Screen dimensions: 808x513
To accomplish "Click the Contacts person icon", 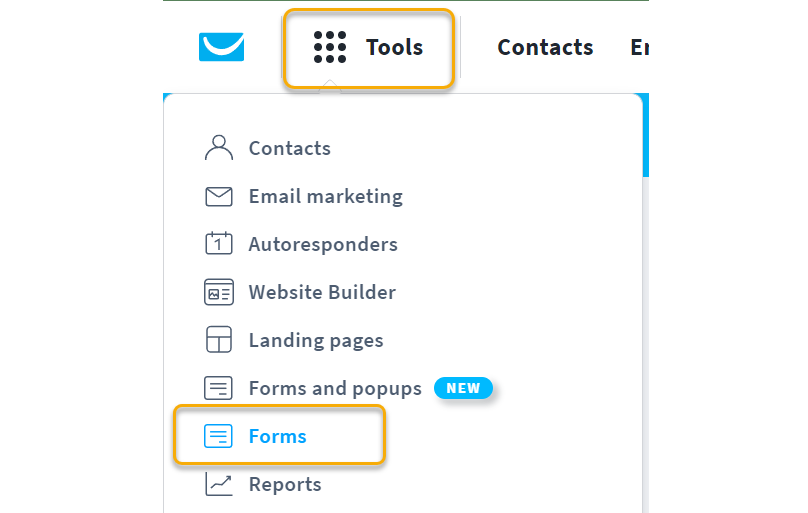I will click(218, 148).
